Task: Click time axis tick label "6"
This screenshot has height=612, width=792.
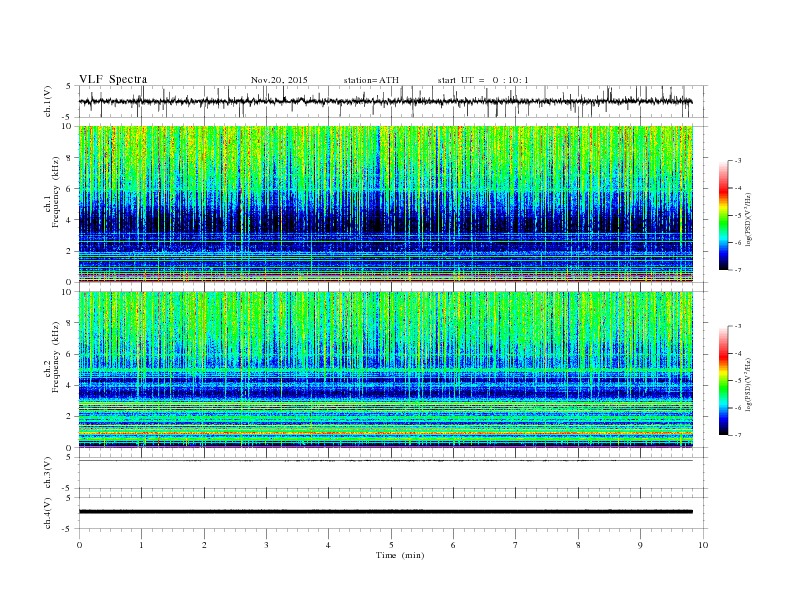Action: 453,545
